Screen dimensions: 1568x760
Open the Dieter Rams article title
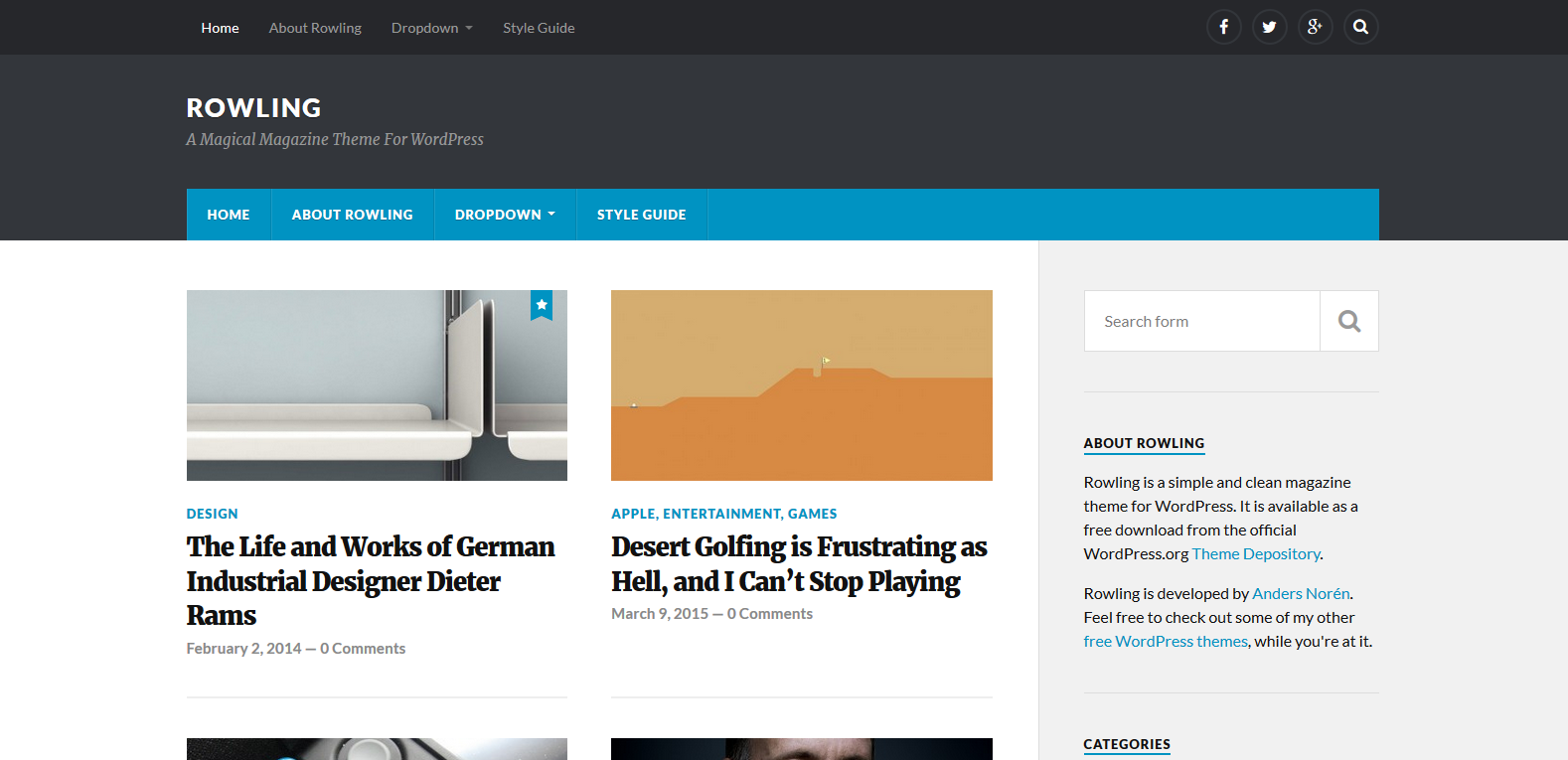point(370,580)
